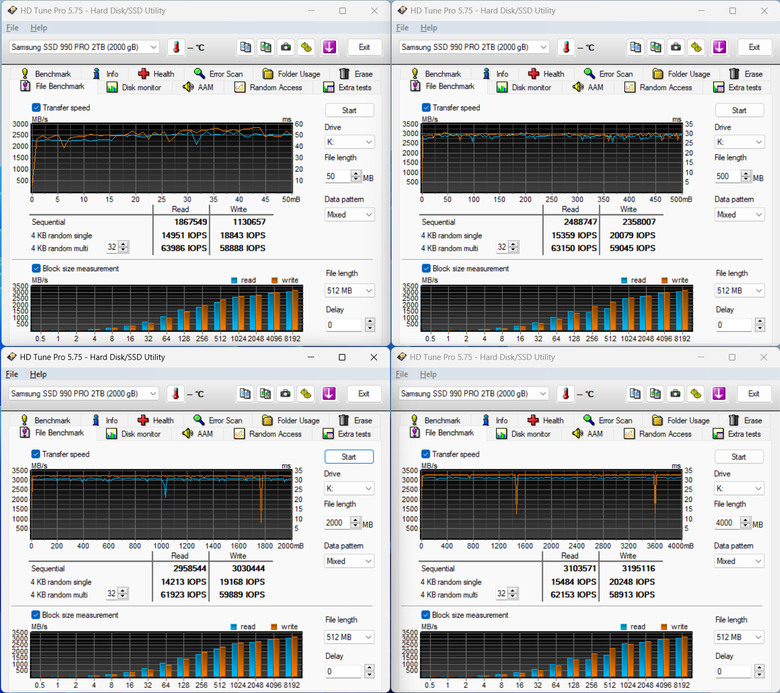Click file length field showing 4000
780x693 pixels.
(728, 523)
